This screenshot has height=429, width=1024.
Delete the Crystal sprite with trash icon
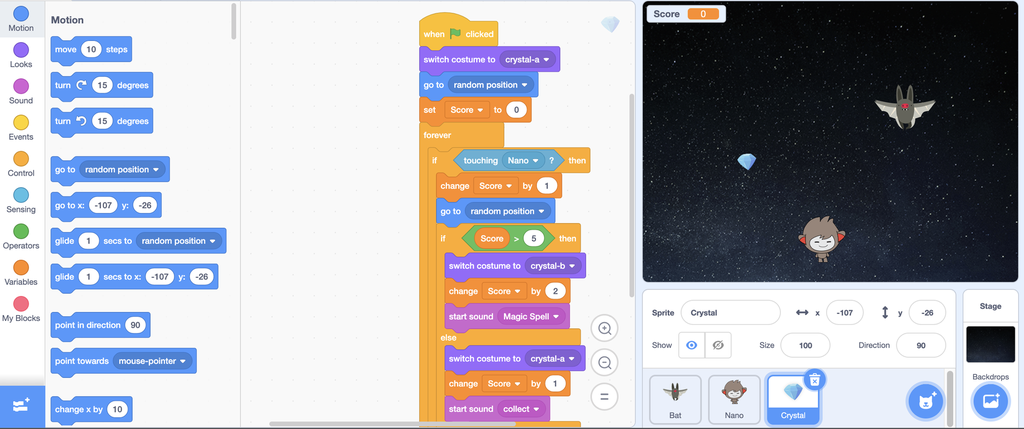click(x=815, y=379)
